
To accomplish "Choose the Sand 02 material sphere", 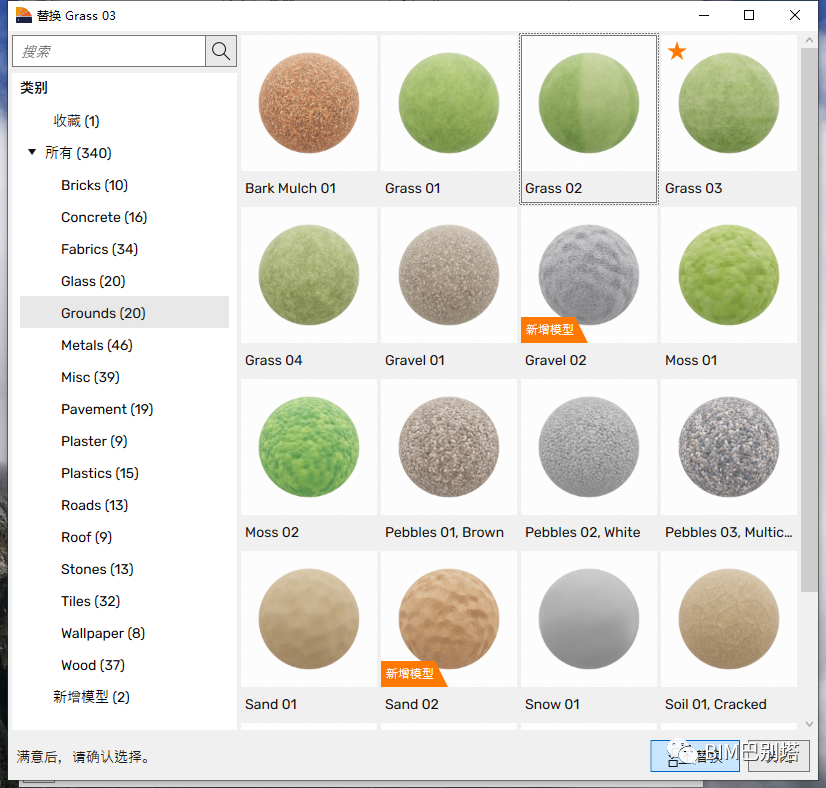I will point(449,619).
